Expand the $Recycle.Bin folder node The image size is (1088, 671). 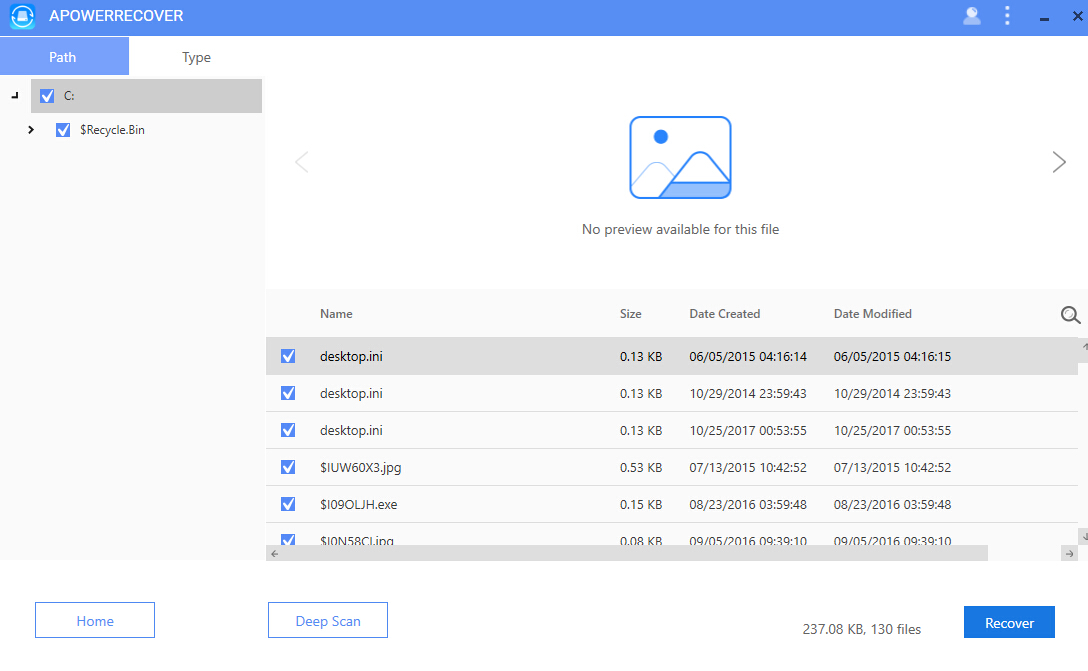click(x=31, y=130)
